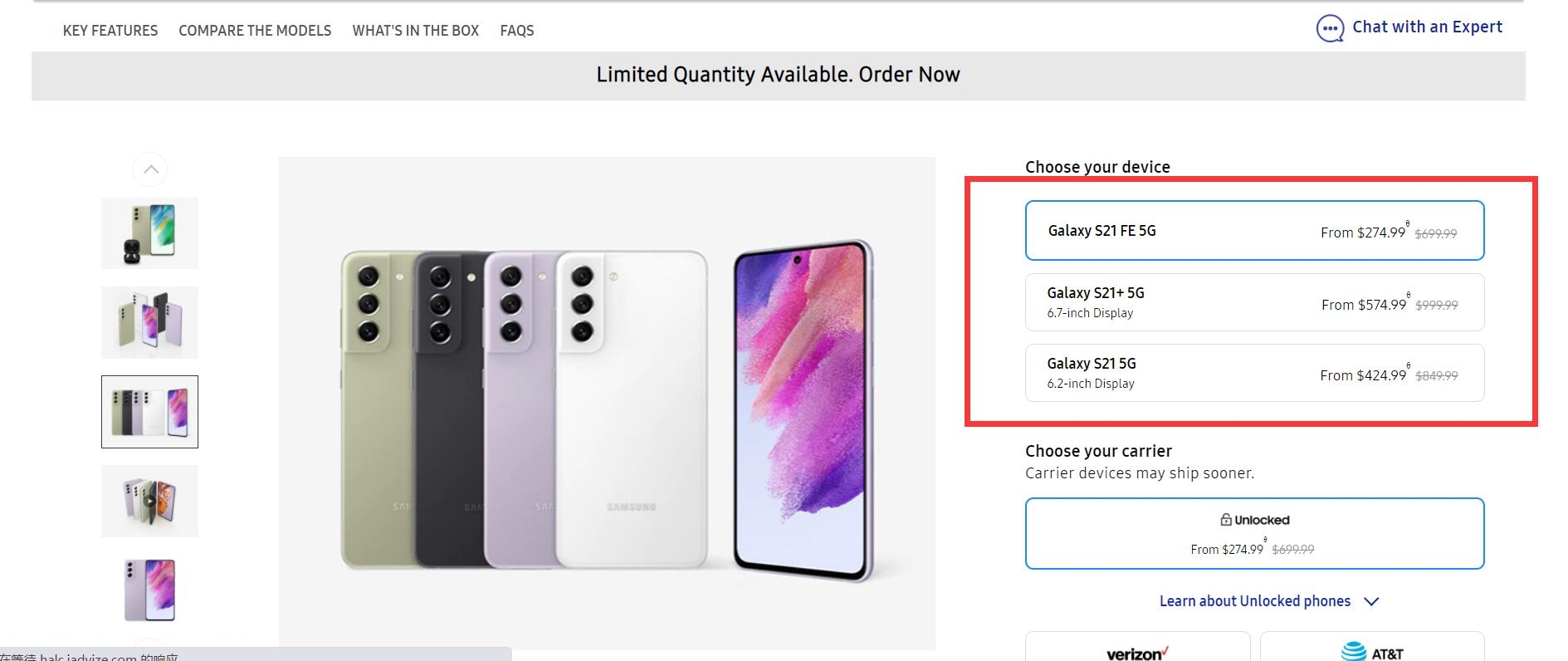The image size is (1568, 661).
Task: Expand Learn about Unlocked phones
Action: (x=1254, y=601)
